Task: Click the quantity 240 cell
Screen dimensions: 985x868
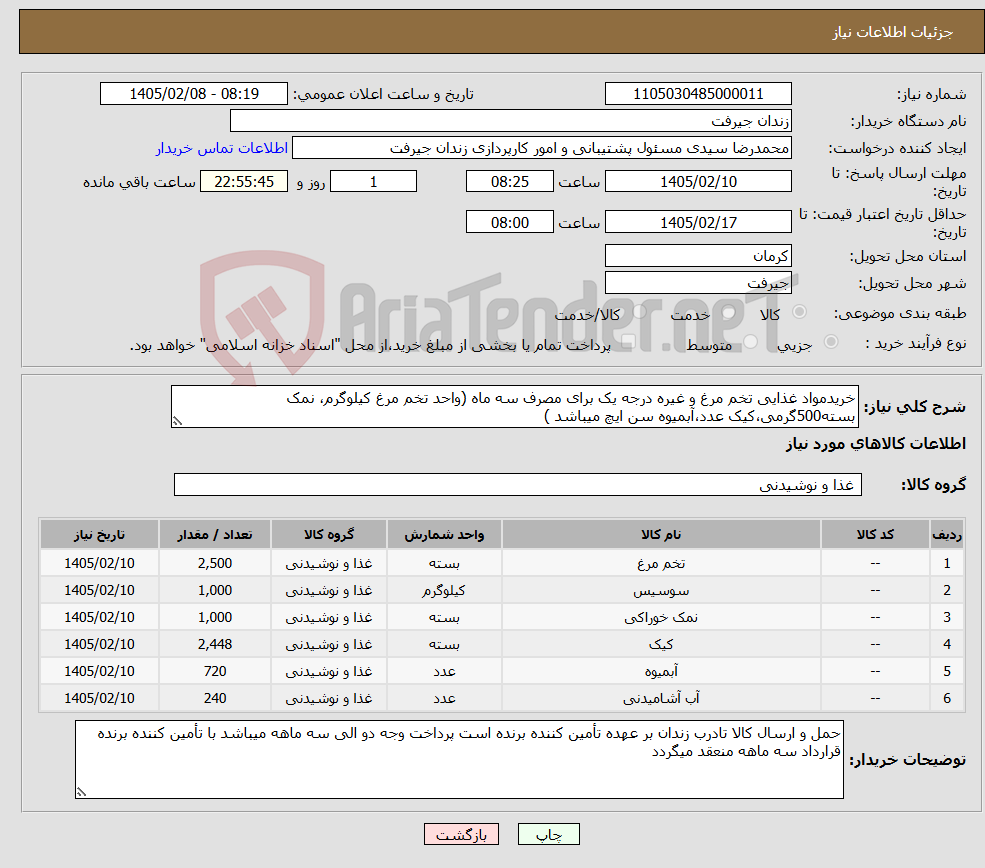Action: [215, 698]
